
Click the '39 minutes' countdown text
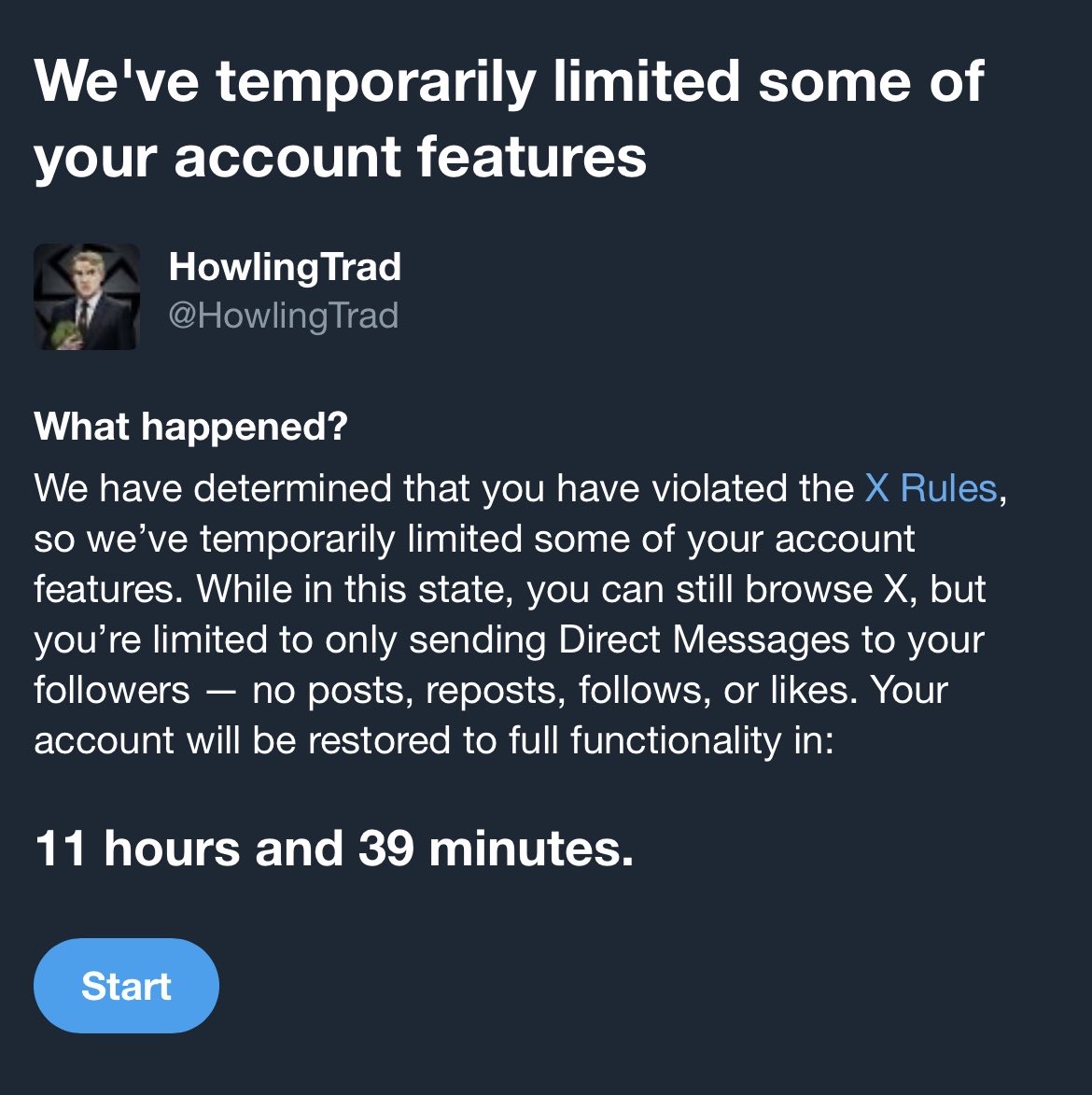(495, 849)
